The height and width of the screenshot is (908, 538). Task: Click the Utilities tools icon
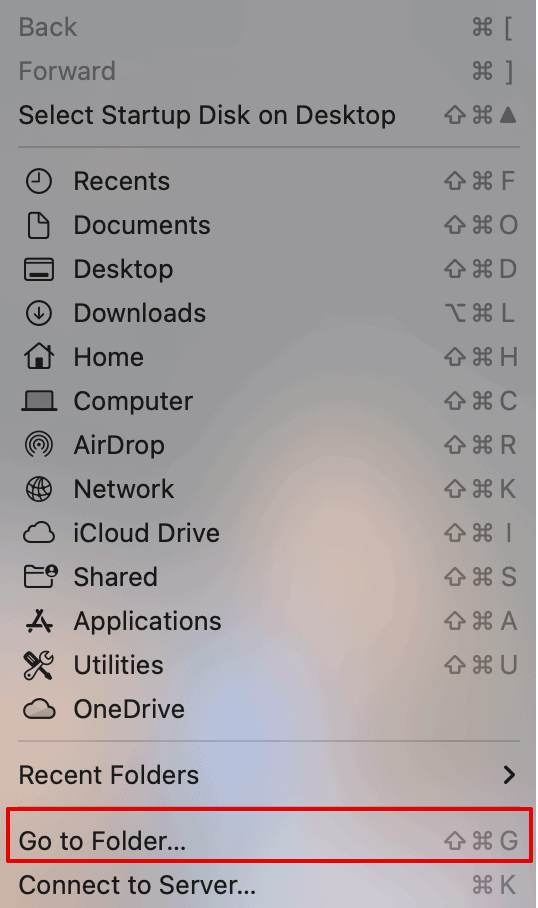coord(39,665)
